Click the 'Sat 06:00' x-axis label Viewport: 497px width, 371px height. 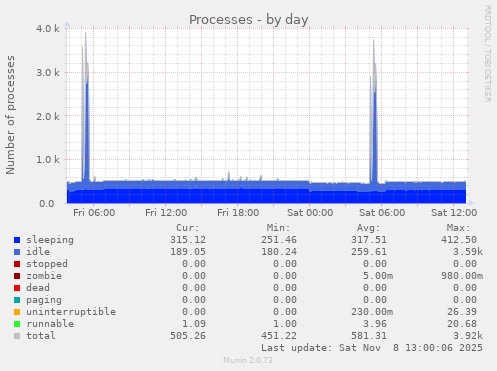[x=382, y=213]
